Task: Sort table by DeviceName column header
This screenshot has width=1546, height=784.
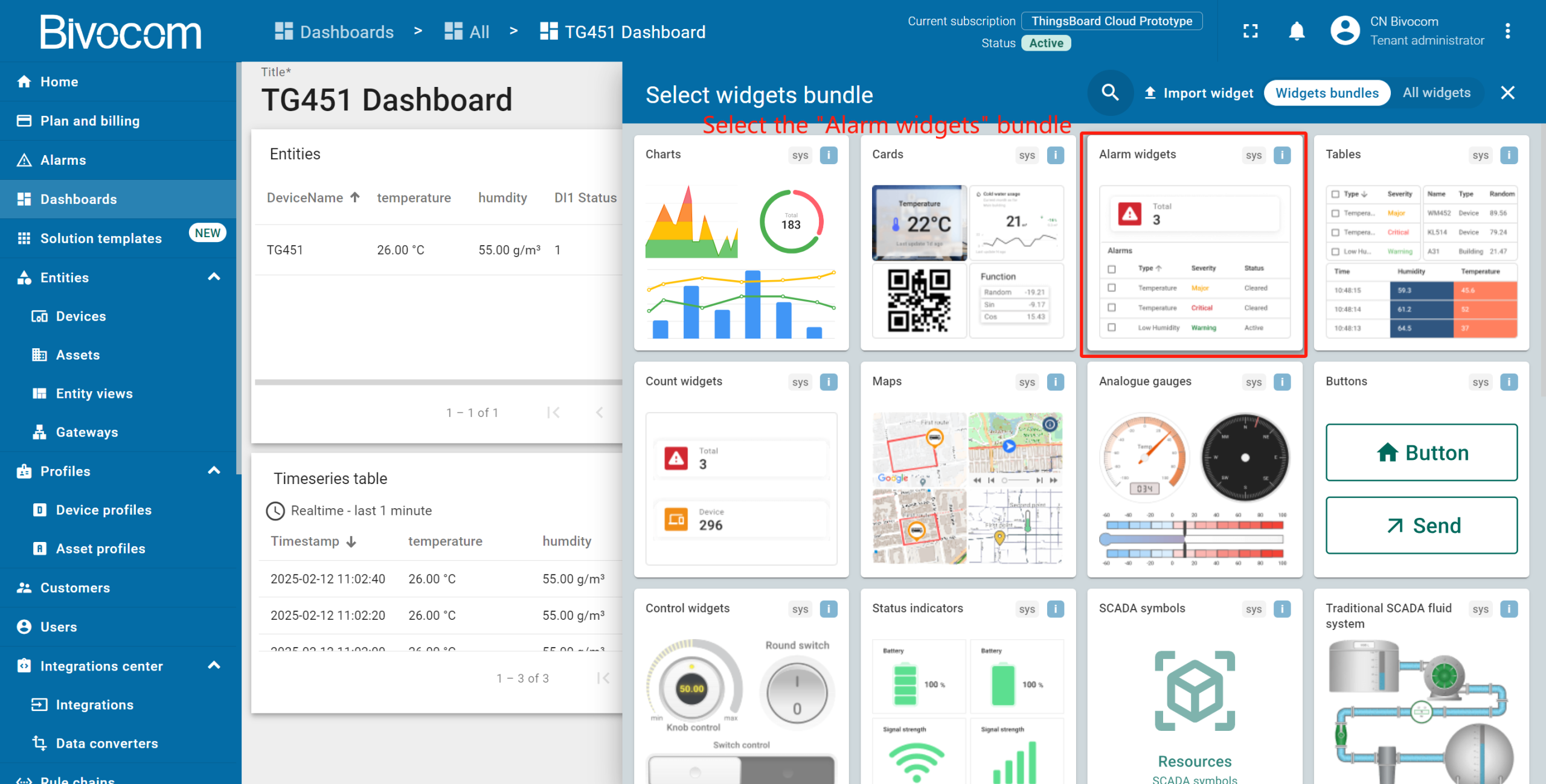Action: click(x=305, y=198)
